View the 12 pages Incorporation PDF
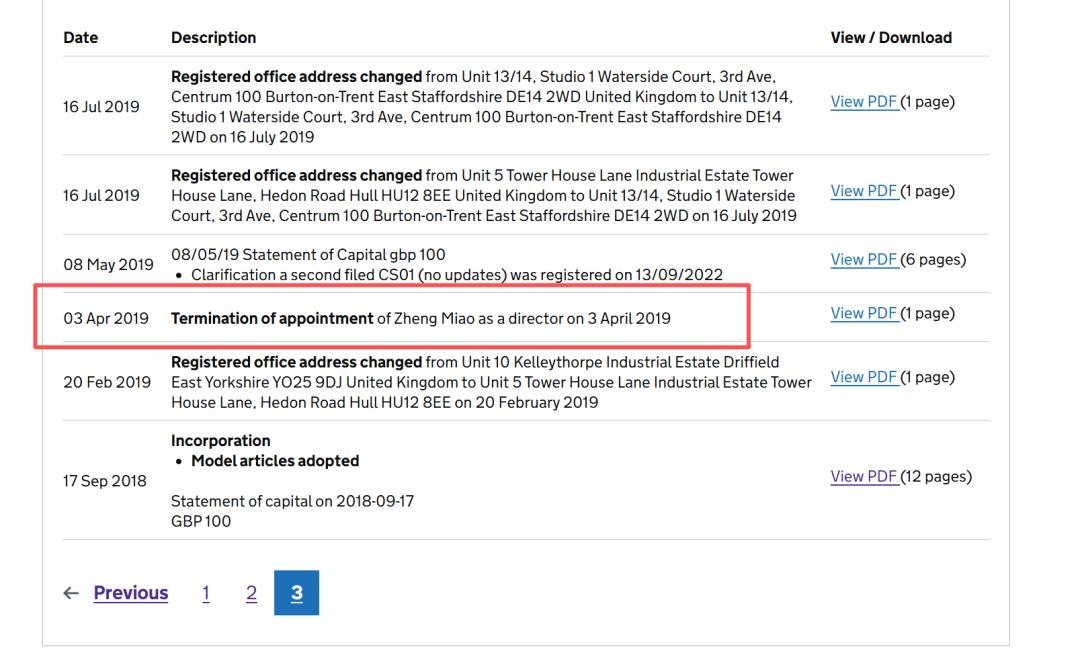 click(x=864, y=476)
